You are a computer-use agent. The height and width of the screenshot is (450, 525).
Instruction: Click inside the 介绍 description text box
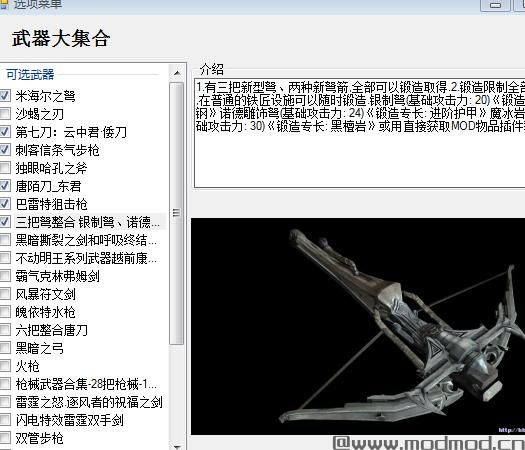coord(360,133)
